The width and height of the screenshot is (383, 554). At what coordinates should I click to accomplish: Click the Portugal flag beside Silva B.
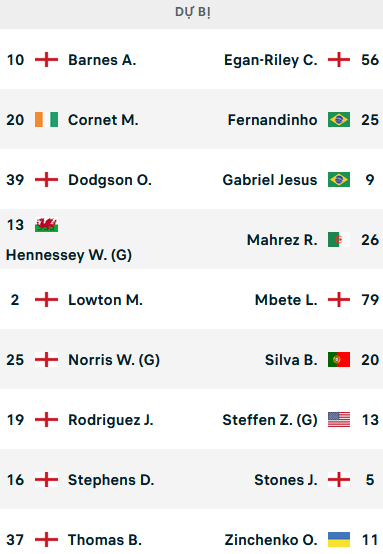click(339, 360)
